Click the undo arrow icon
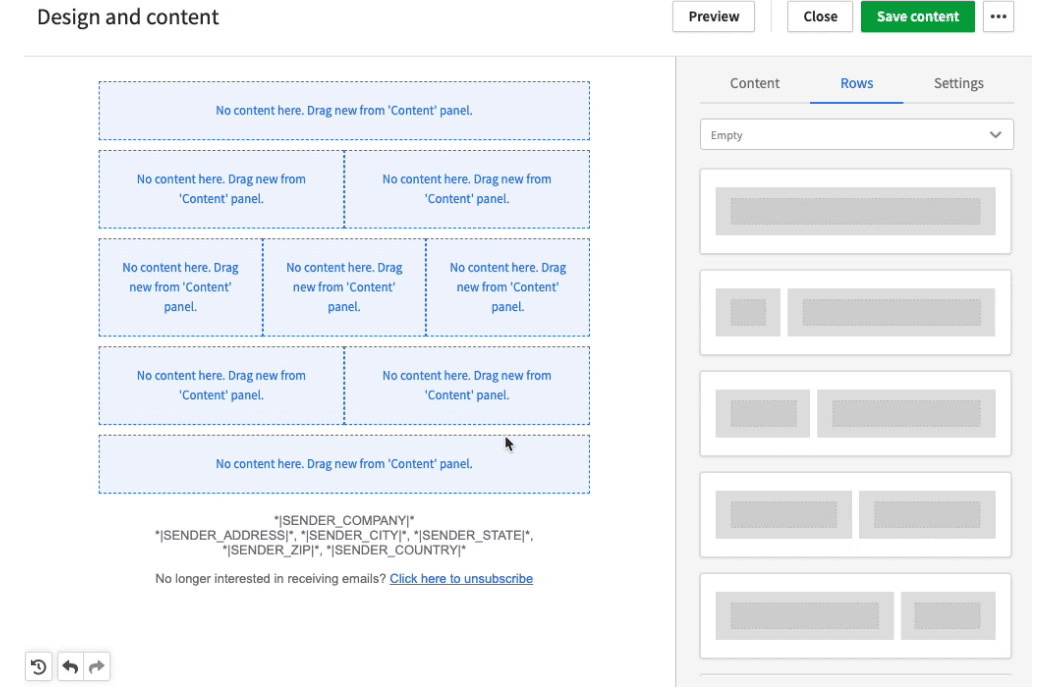This screenshot has height=692, width=1062. [x=70, y=667]
